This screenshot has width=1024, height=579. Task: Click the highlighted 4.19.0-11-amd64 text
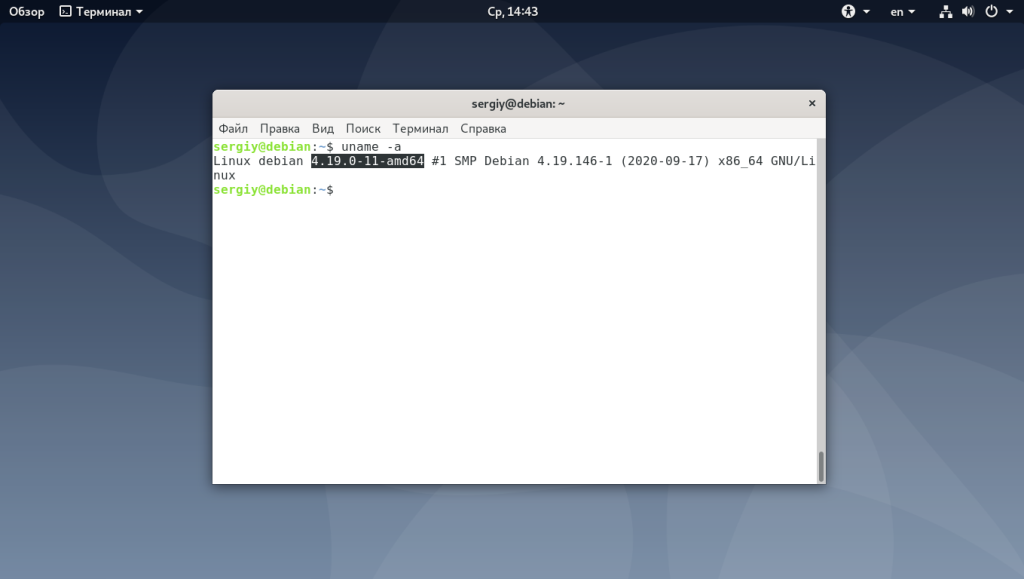click(368, 161)
